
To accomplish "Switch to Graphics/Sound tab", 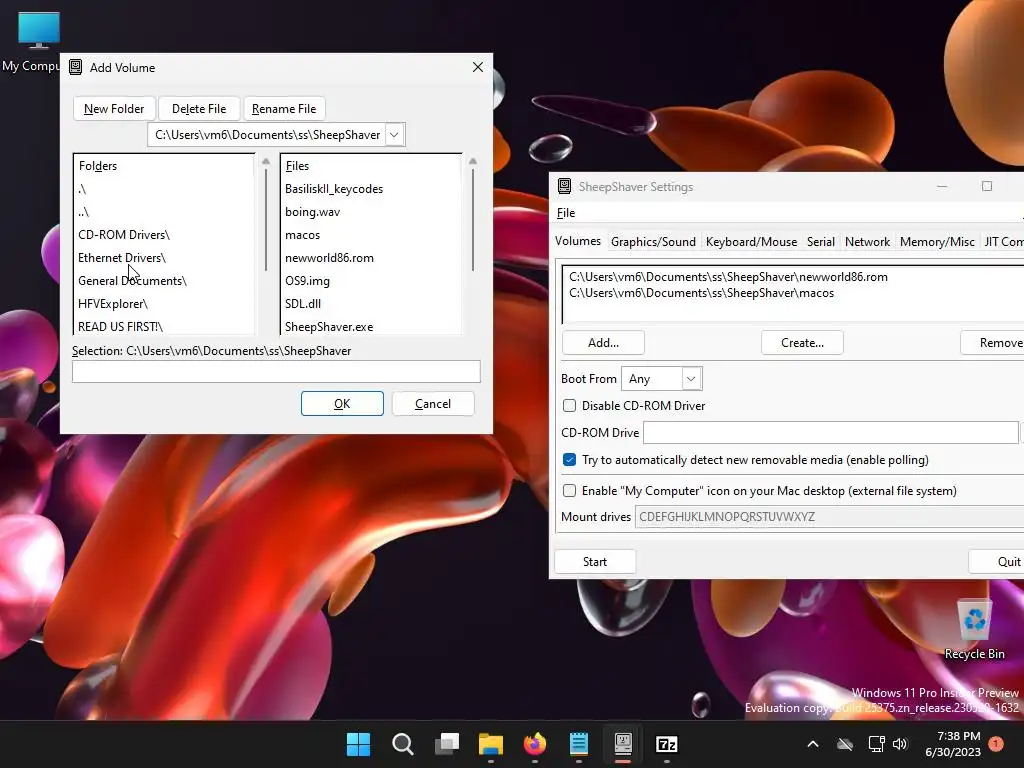I will [653, 242].
